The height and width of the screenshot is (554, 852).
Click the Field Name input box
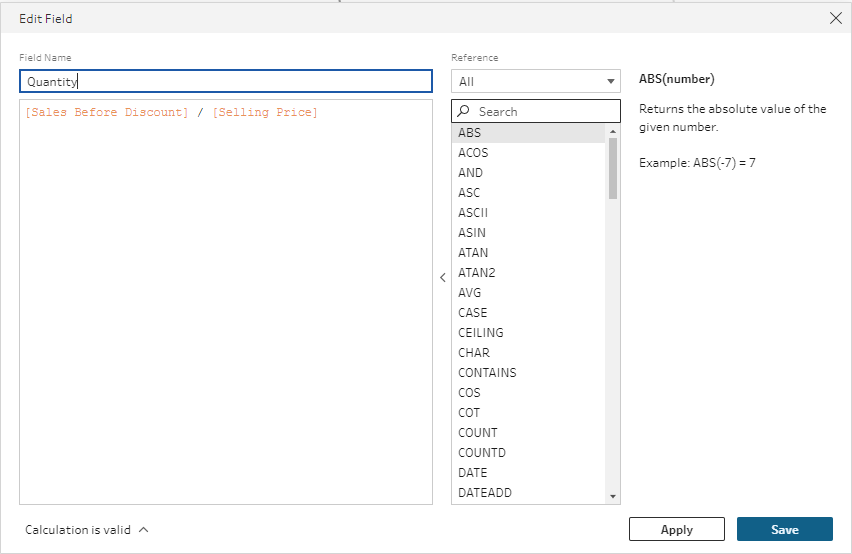(225, 82)
